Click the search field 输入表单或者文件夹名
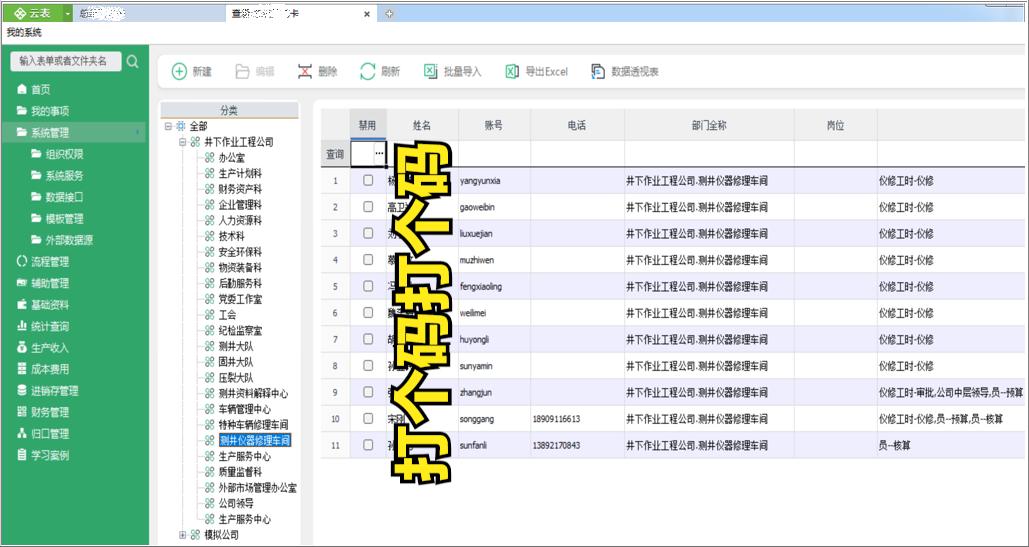Image resolution: width=1029 pixels, height=547 pixels. (66, 61)
